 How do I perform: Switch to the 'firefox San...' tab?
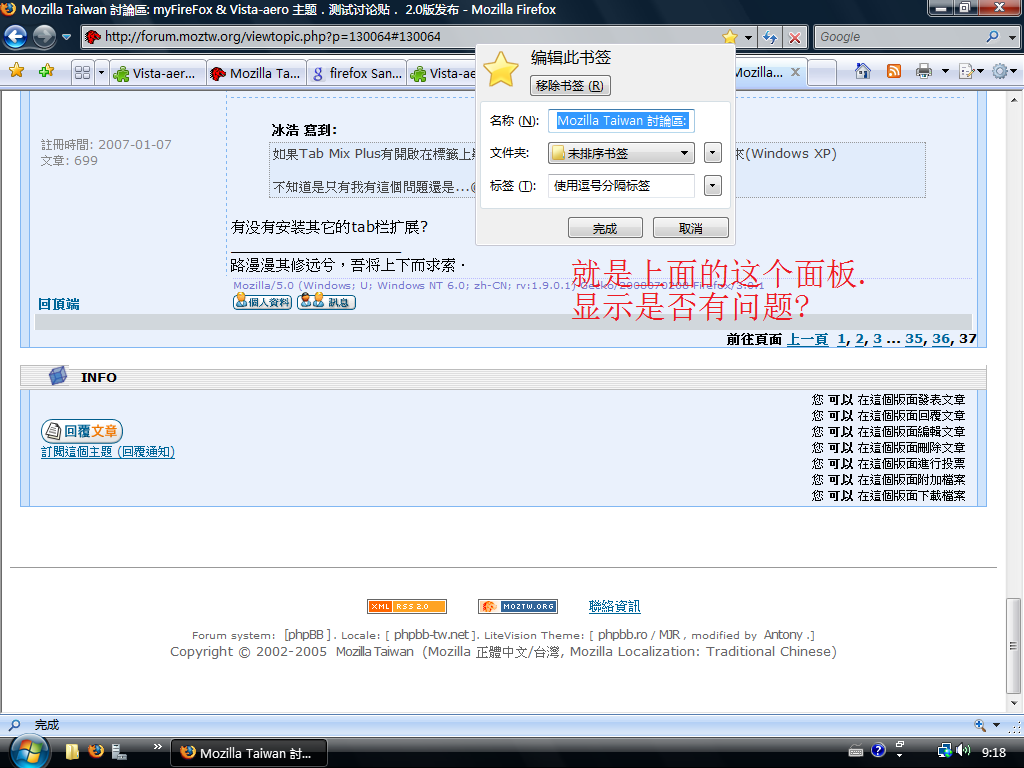click(355, 73)
